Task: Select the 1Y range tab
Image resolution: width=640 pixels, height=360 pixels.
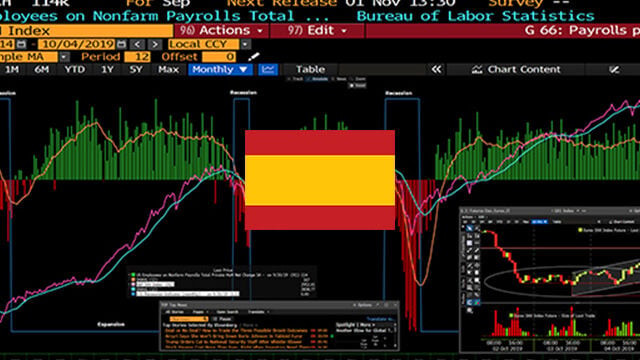Action: point(107,69)
